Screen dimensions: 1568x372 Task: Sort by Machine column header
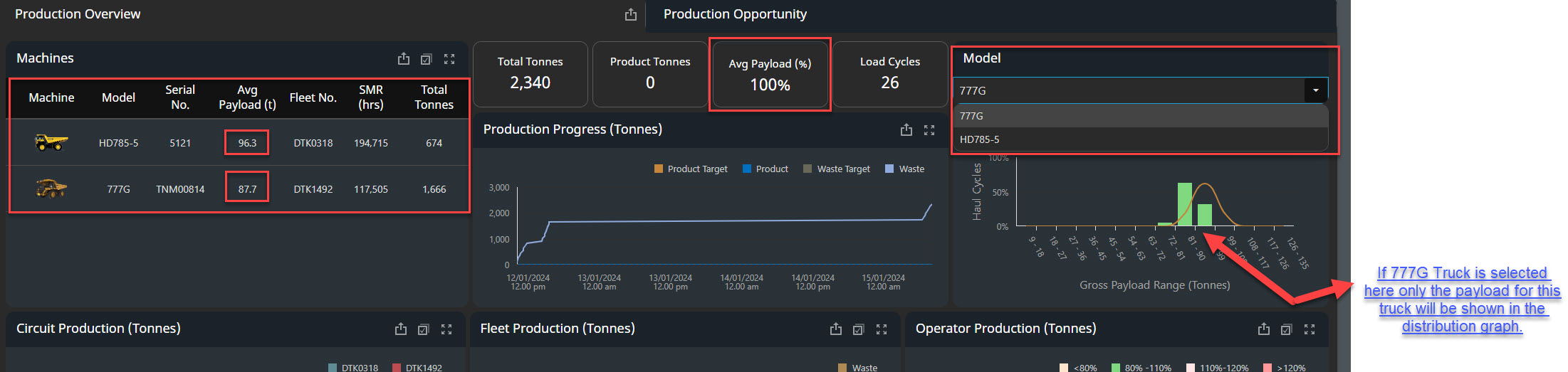coord(51,97)
